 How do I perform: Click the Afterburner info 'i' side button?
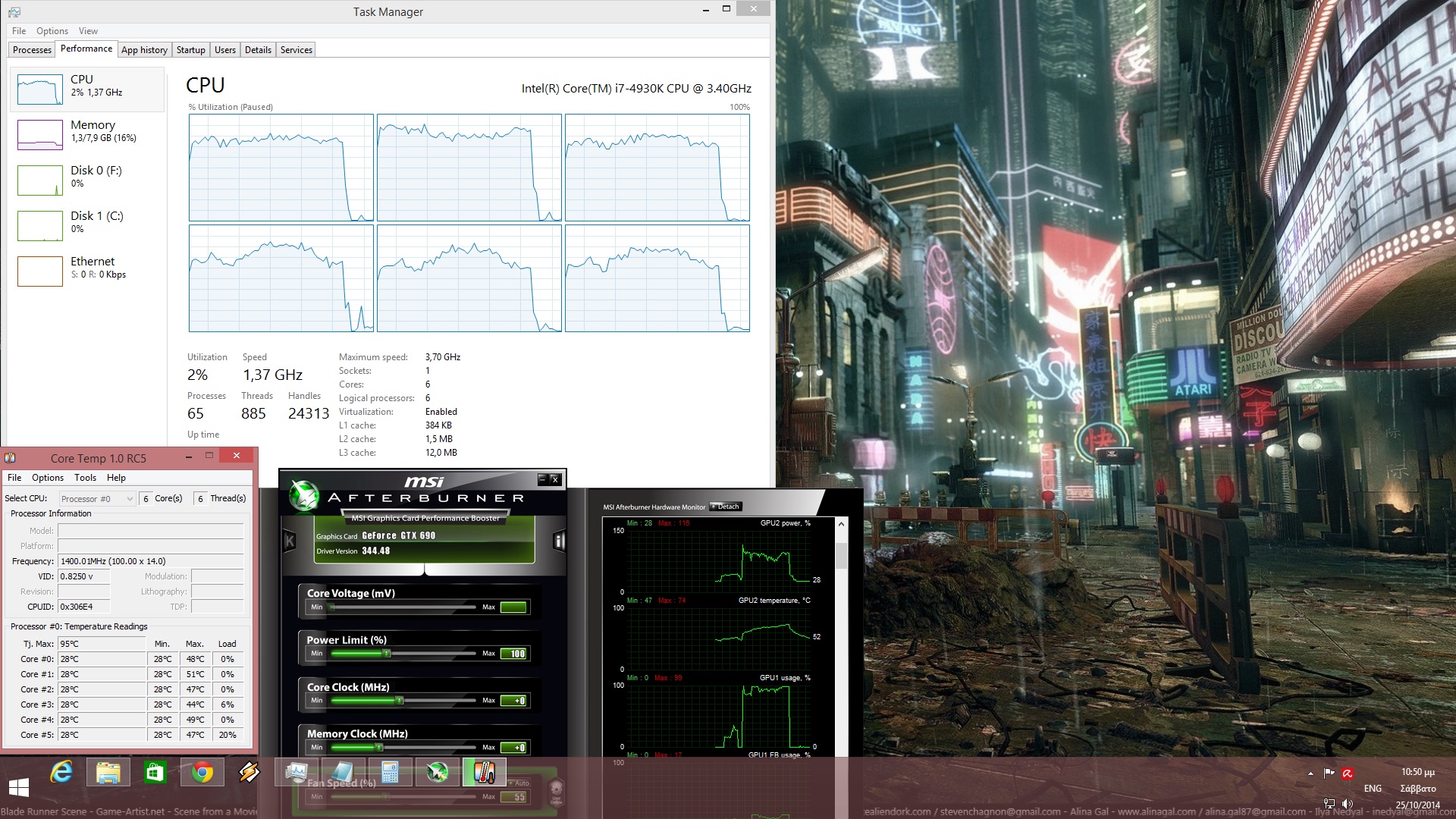pos(559,541)
